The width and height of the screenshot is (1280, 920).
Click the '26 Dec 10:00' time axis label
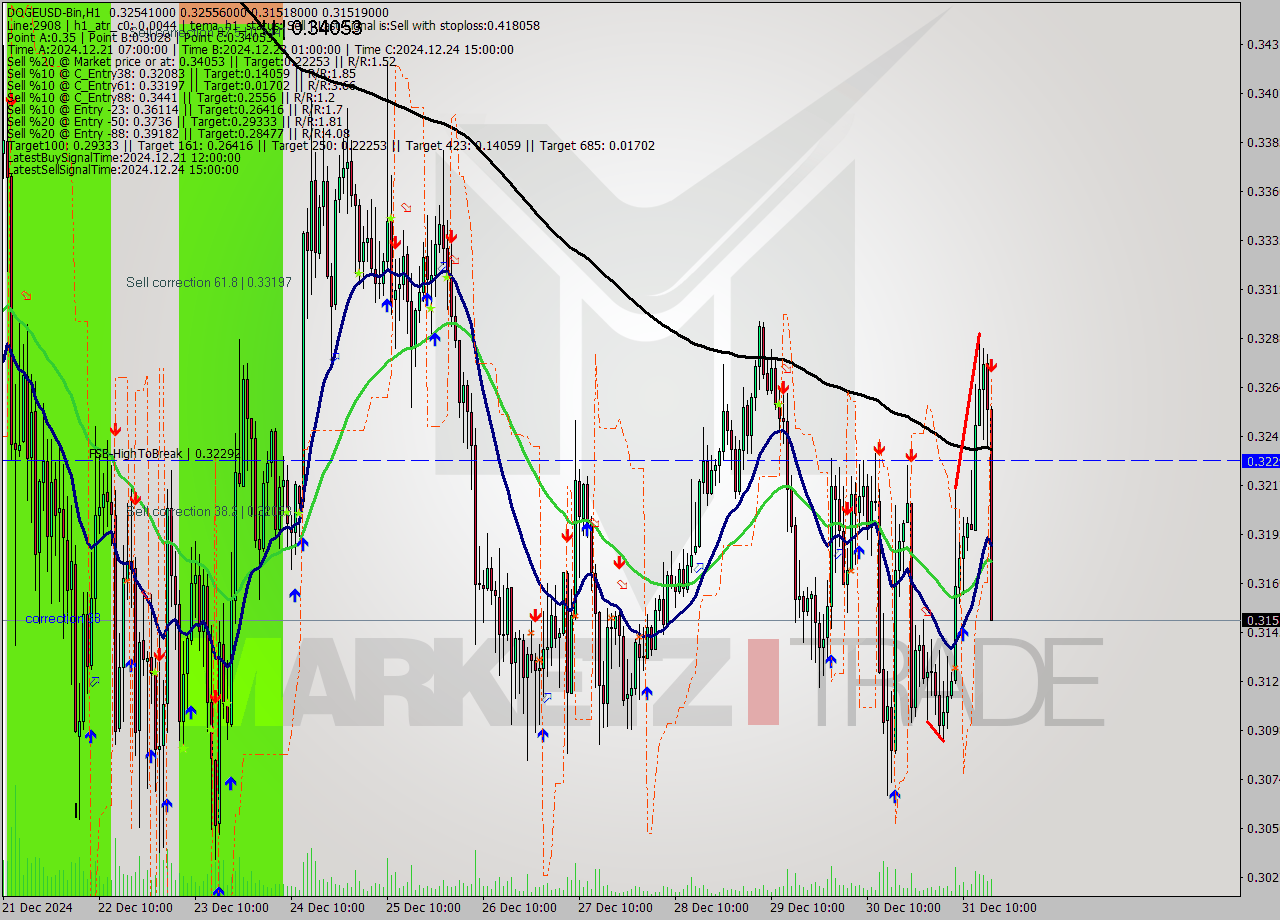point(519,908)
